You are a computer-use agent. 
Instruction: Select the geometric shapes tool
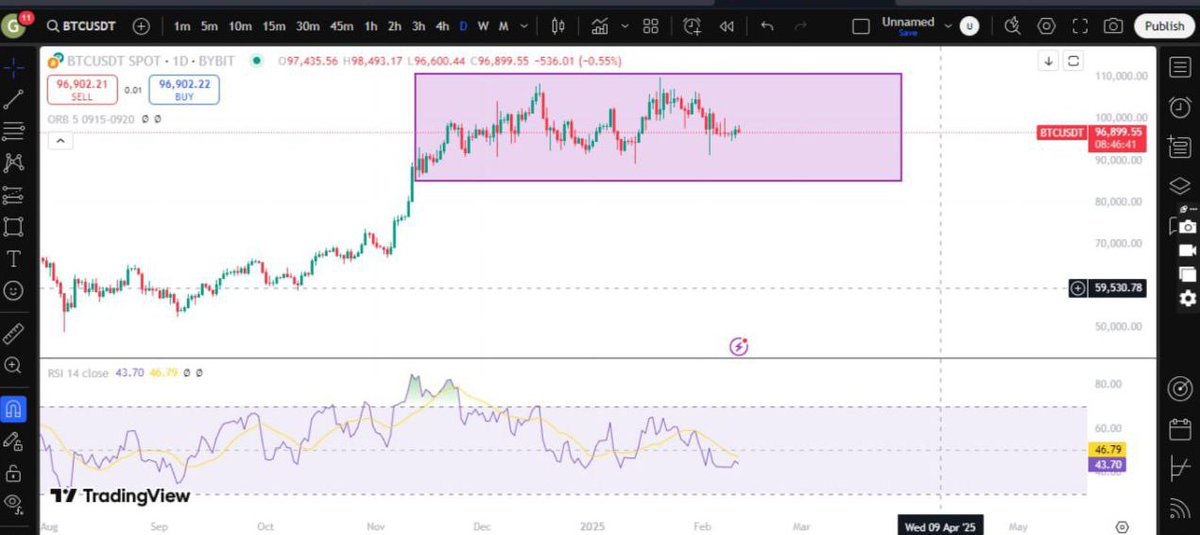[x=14, y=226]
